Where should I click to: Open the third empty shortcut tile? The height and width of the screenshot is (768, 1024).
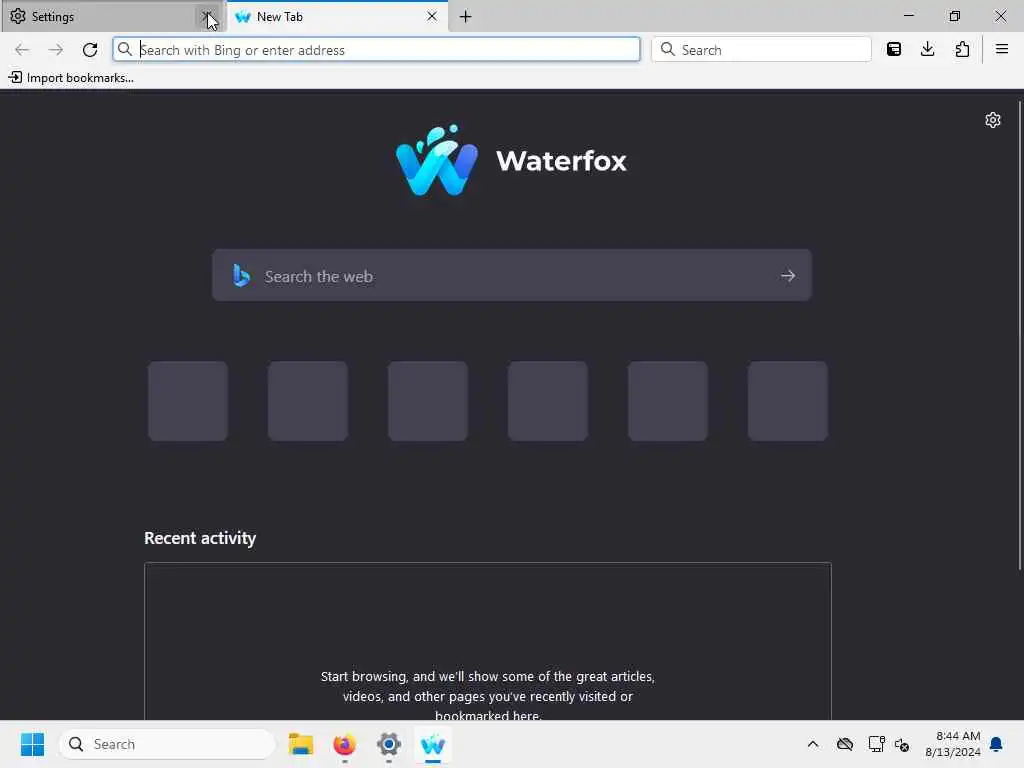point(428,401)
